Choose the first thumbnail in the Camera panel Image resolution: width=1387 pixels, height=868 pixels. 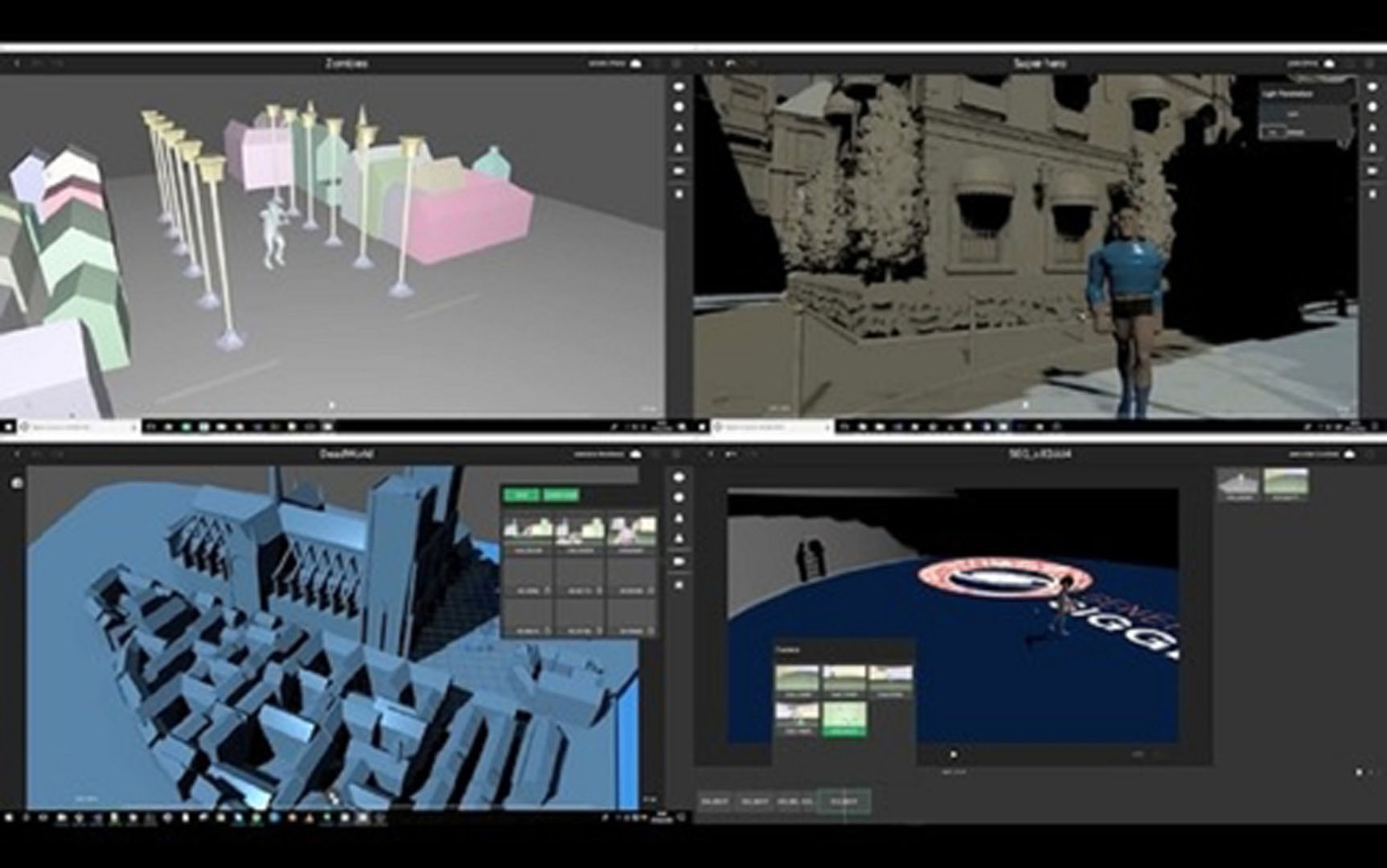click(x=797, y=680)
